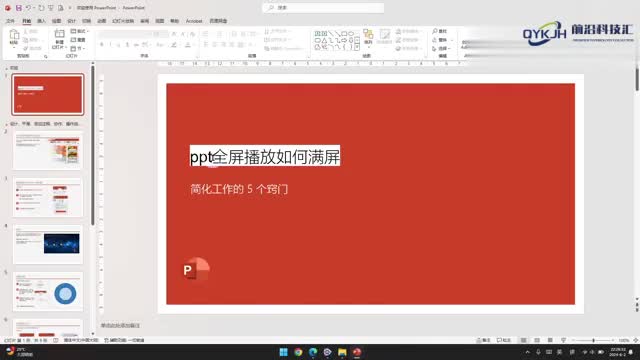640x360 pixels.
Task: Undo the last action in title bar
Action: coord(28,8)
